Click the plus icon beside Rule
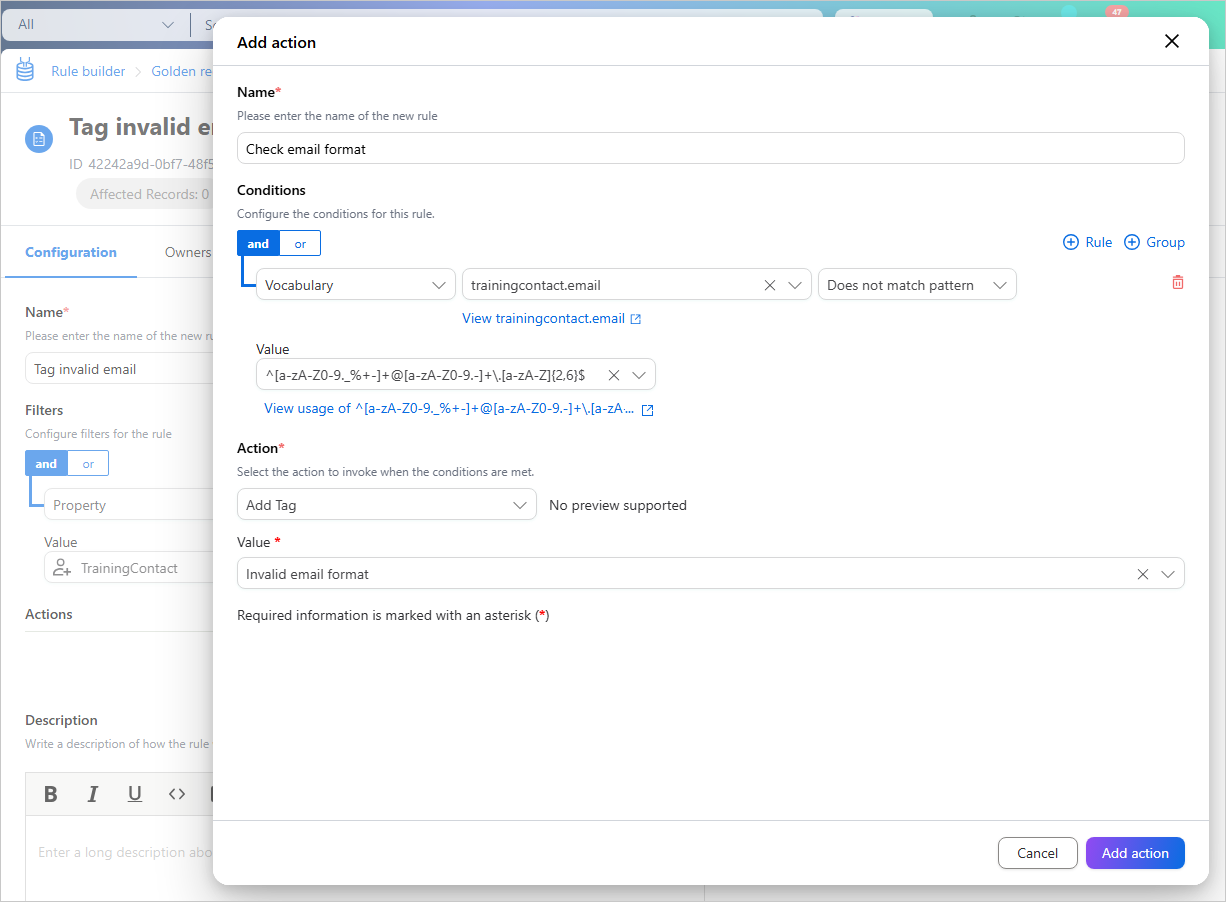This screenshot has width=1226, height=902. pos(1071,242)
